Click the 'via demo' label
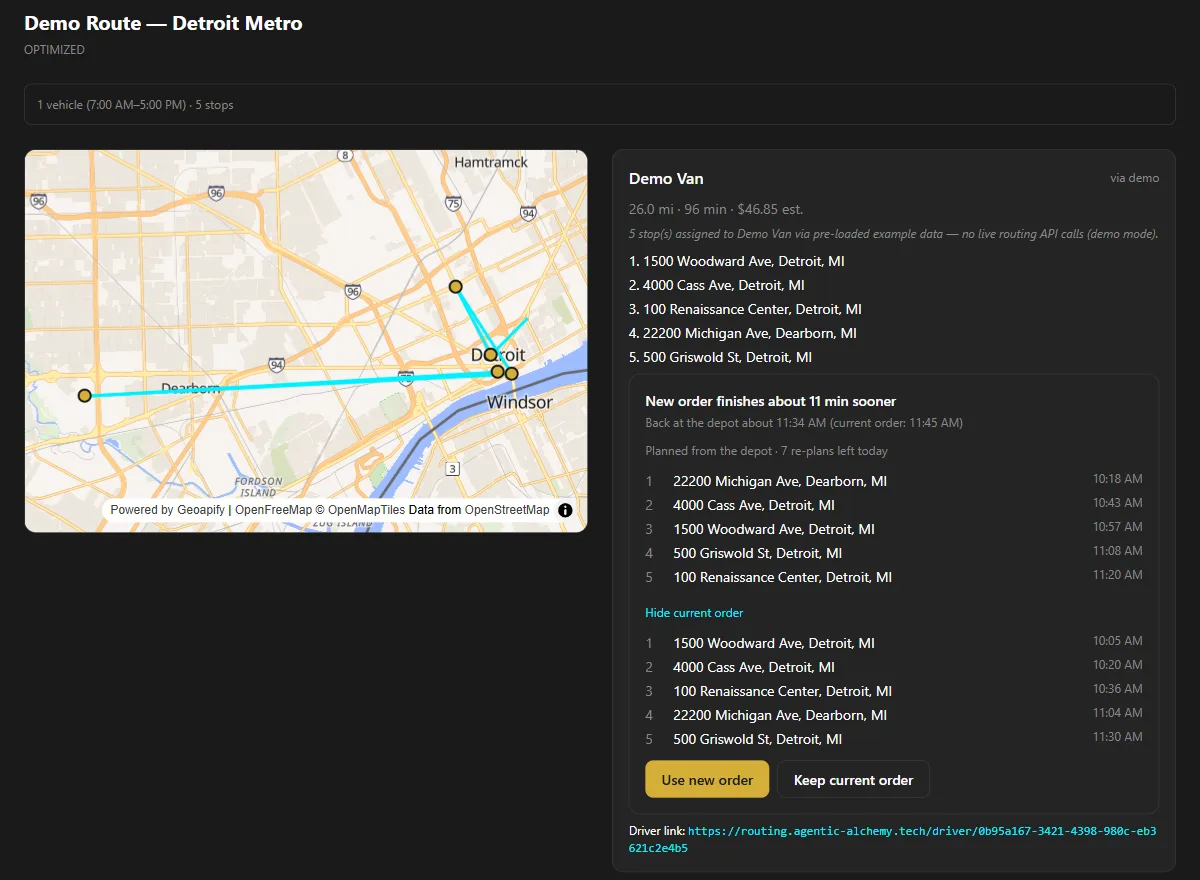 [1134, 178]
